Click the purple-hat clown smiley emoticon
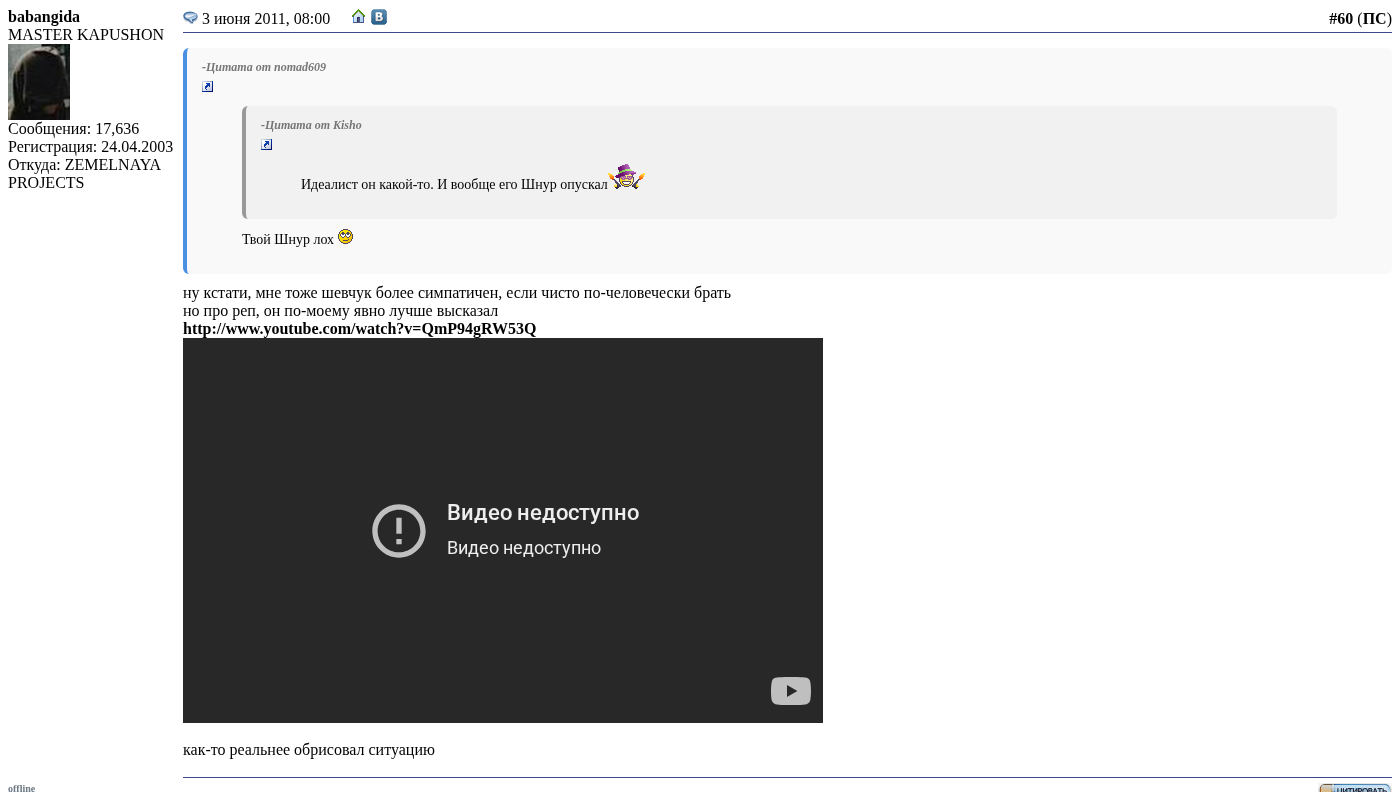Viewport: 1400px width, 792px height. 627,177
